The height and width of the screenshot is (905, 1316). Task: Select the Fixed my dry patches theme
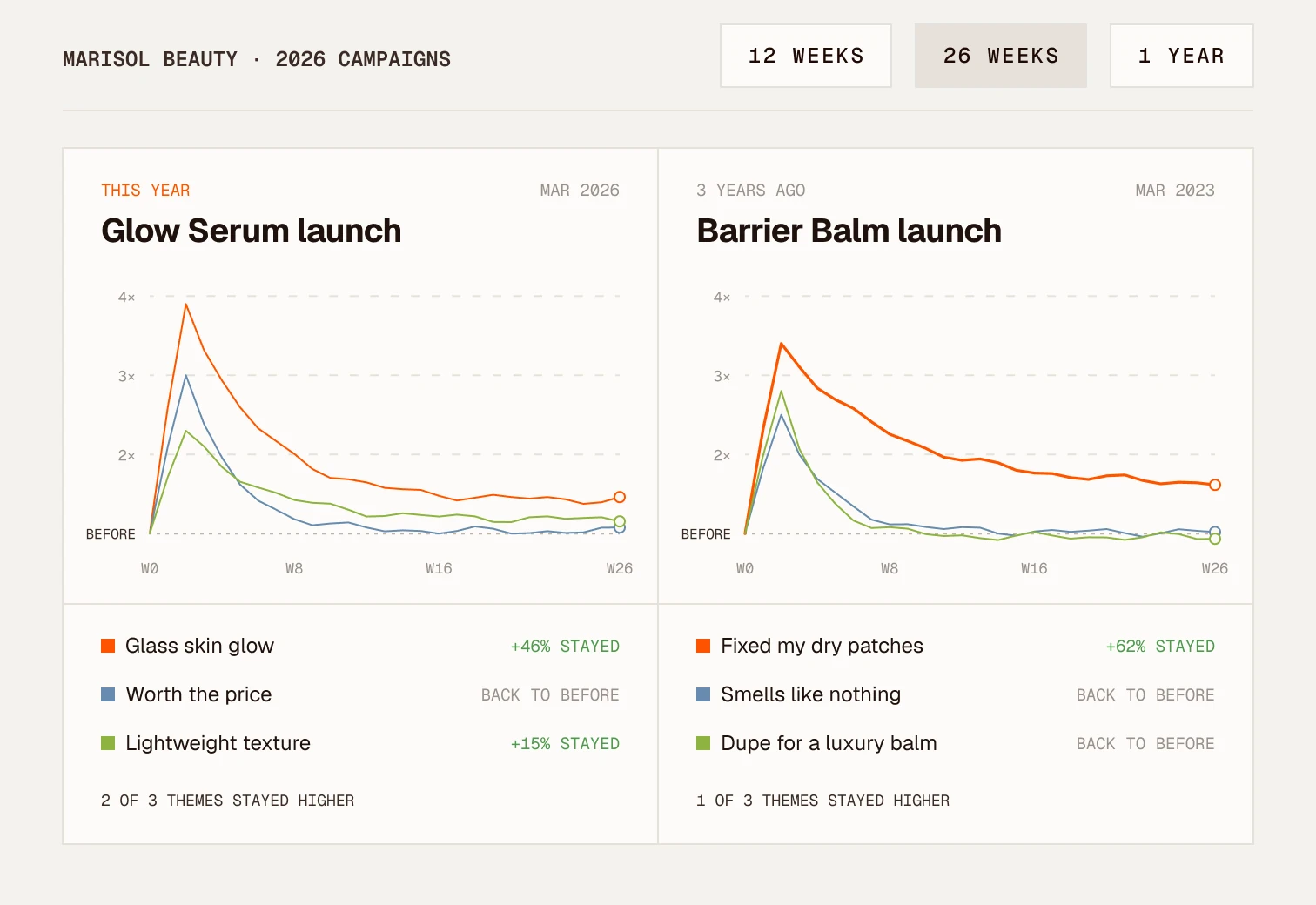pos(822,646)
